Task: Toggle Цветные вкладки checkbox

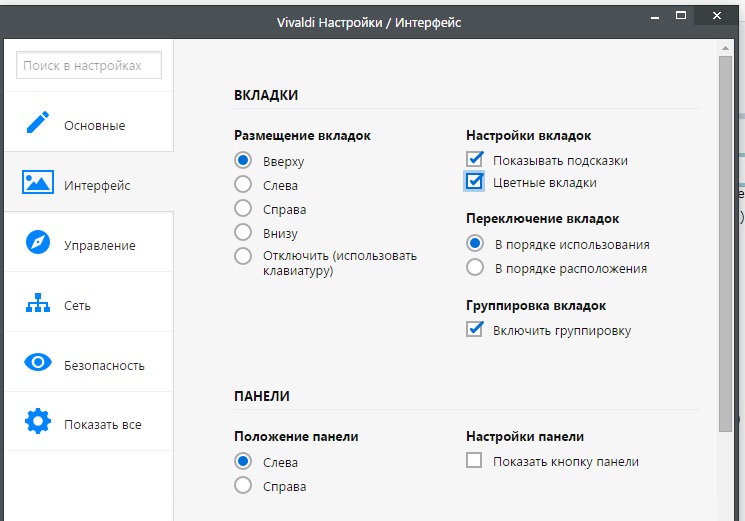Action: pyautogui.click(x=474, y=181)
